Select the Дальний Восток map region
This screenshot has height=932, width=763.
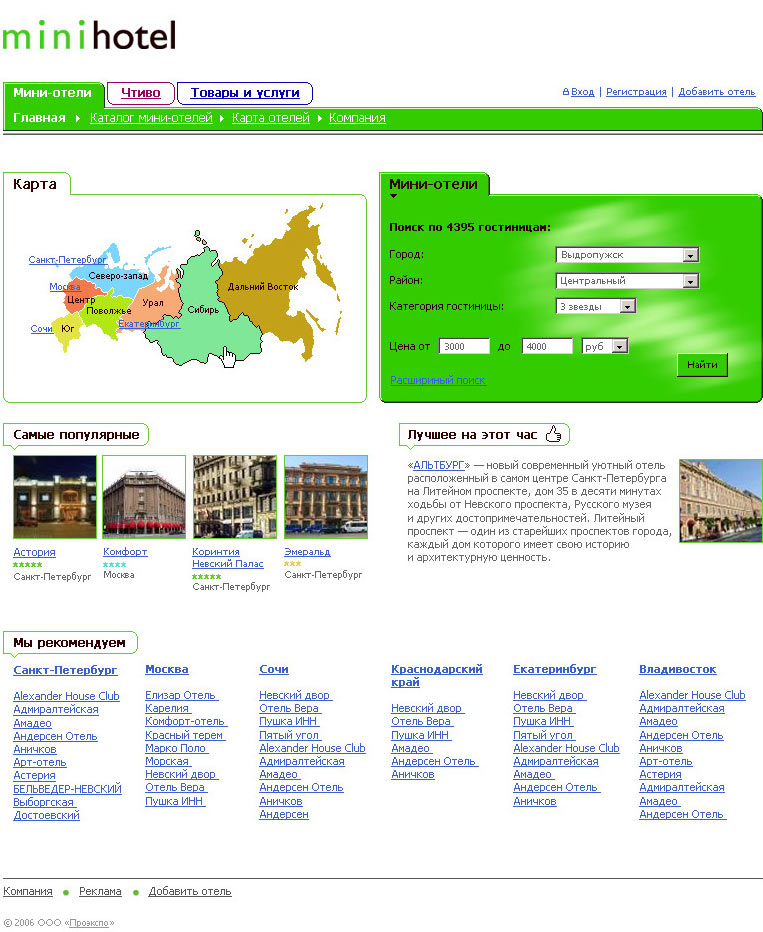tap(268, 288)
